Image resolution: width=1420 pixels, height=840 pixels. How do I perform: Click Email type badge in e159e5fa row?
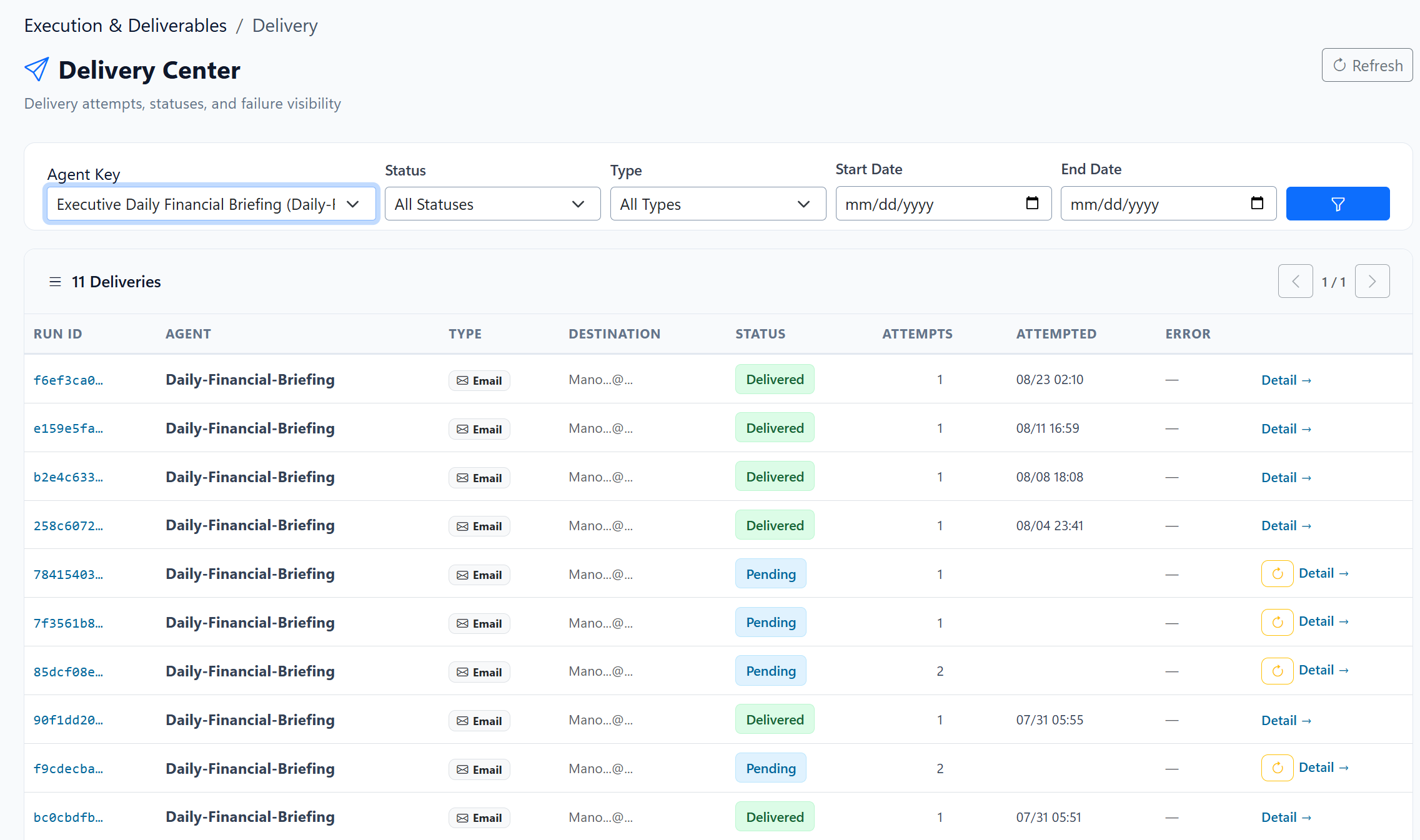479,429
